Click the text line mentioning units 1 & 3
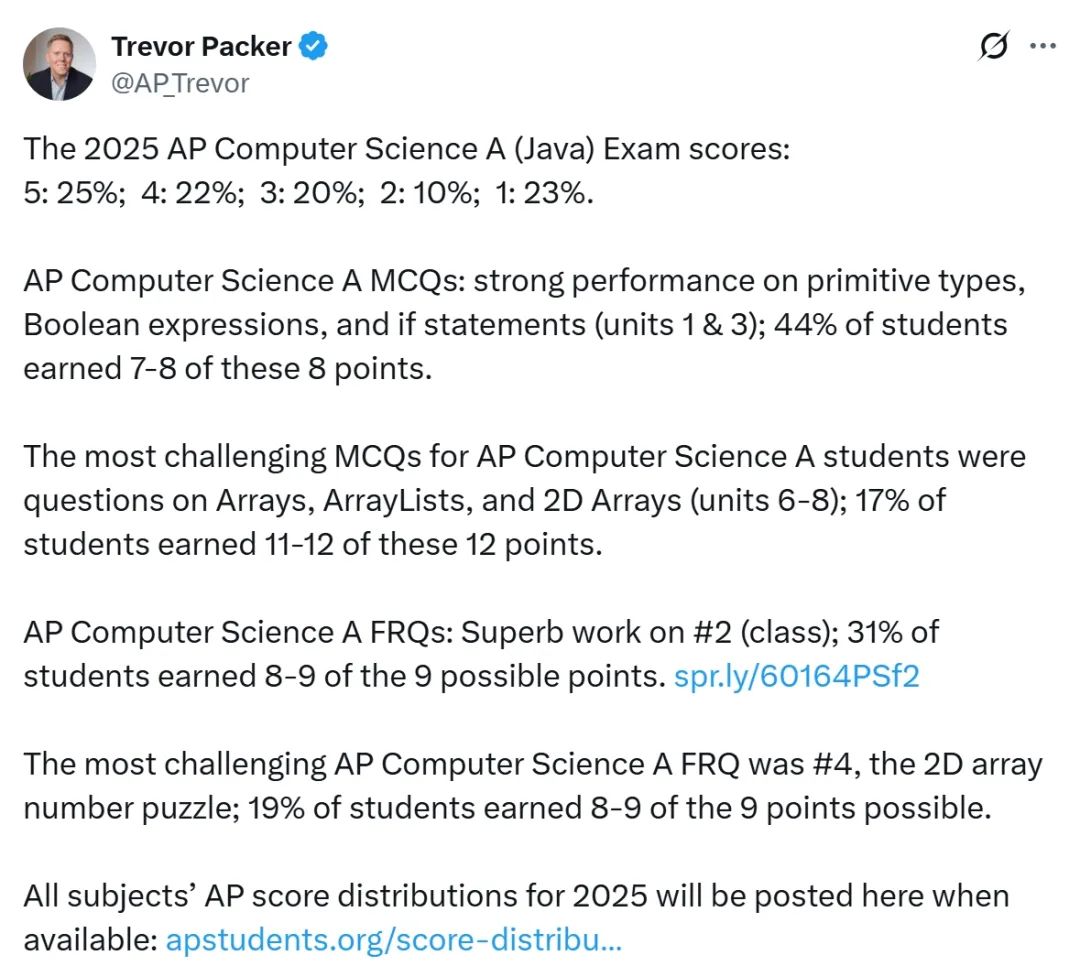Image resolution: width=1080 pixels, height=966 pixels. pos(515,325)
